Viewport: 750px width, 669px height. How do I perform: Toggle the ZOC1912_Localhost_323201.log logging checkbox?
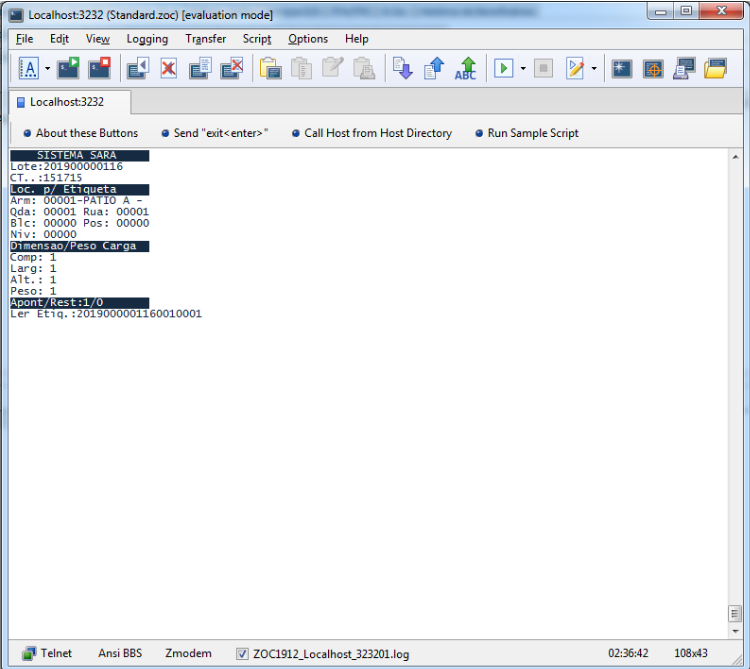click(243, 654)
